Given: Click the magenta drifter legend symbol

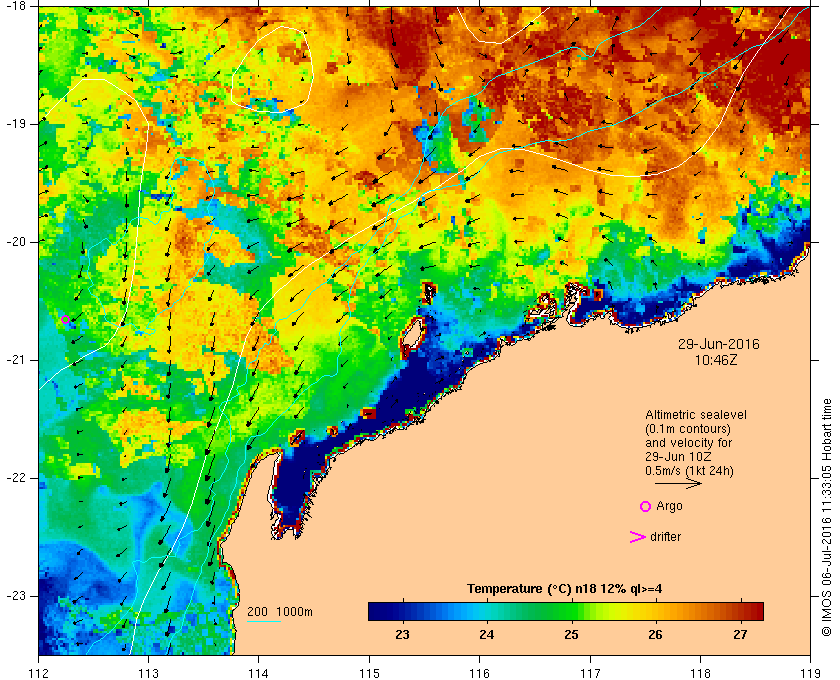Looking at the screenshot, I should [637, 537].
